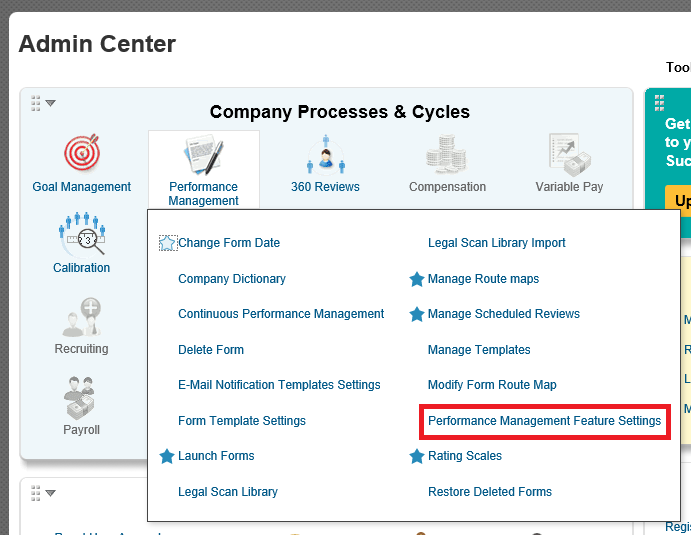This screenshot has width=691, height=535.
Task: Open Performance Management Feature Settings
Action: [544, 421]
